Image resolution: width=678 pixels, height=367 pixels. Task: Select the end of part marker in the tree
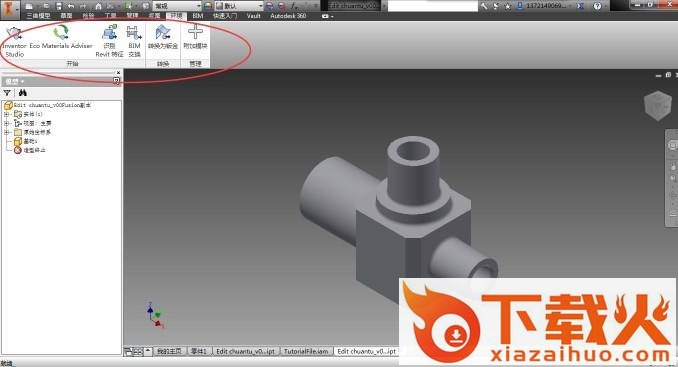point(29,150)
